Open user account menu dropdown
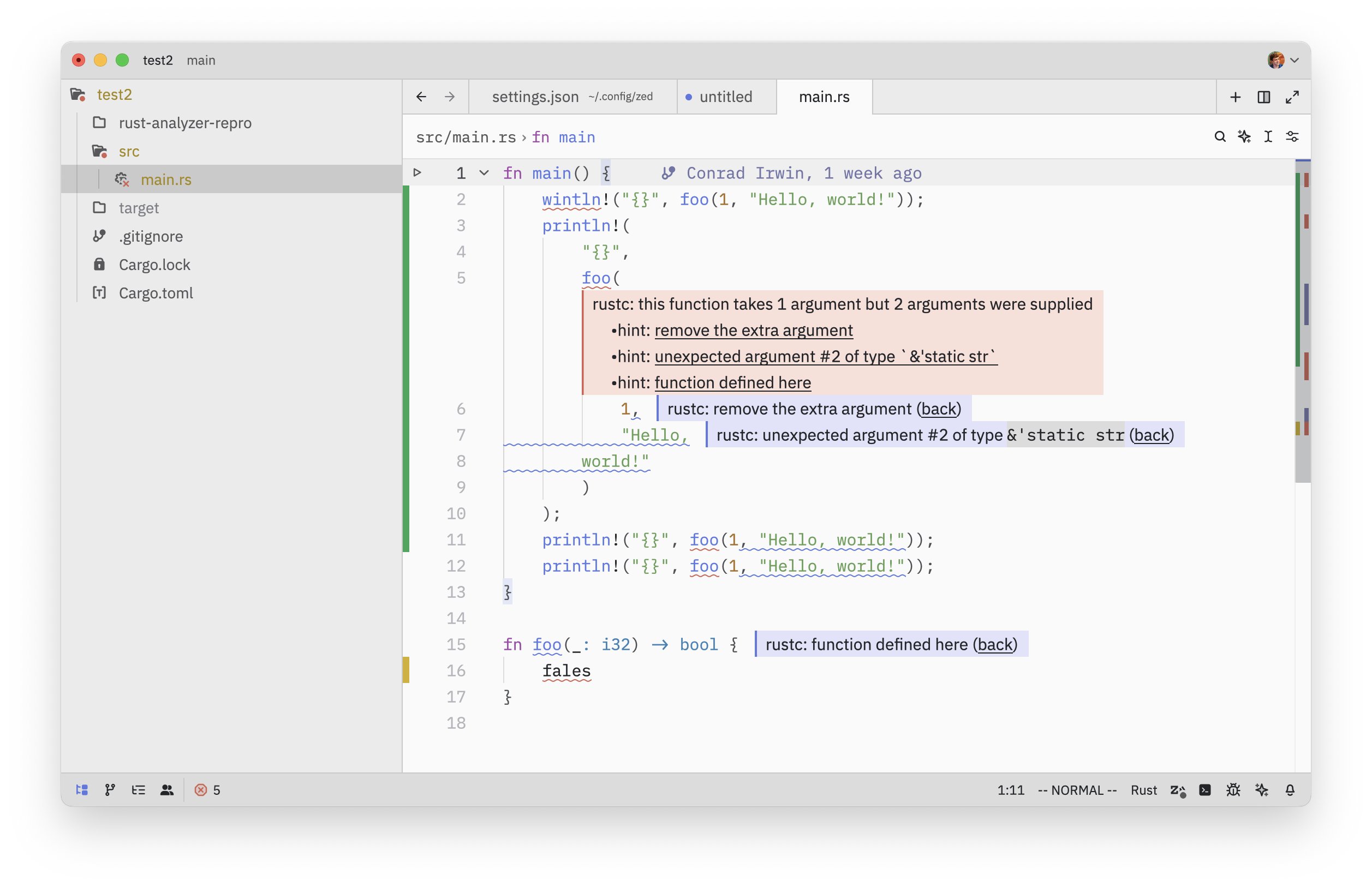 point(1282,60)
